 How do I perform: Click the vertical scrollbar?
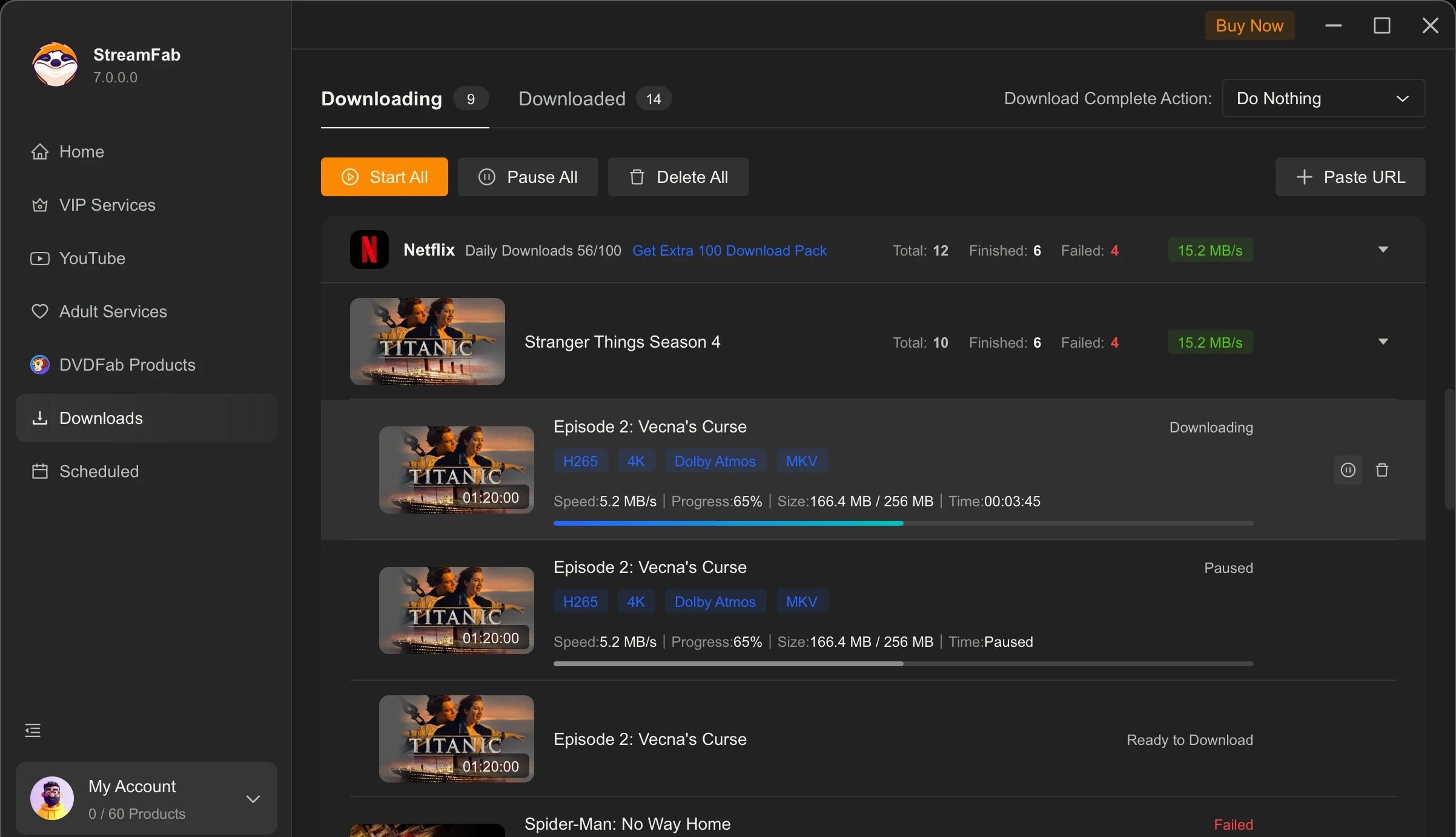pyautogui.click(x=1450, y=449)
